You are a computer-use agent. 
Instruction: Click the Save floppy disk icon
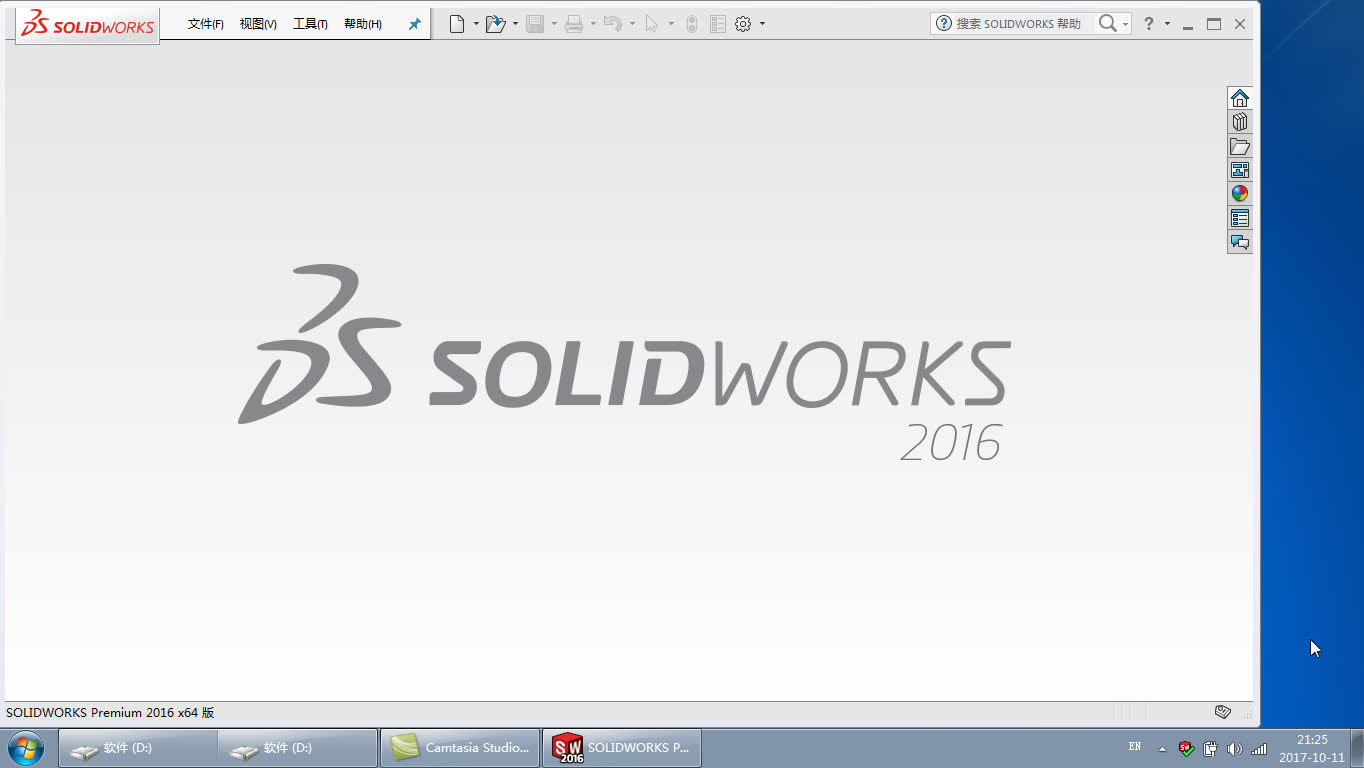pos(535,24)
